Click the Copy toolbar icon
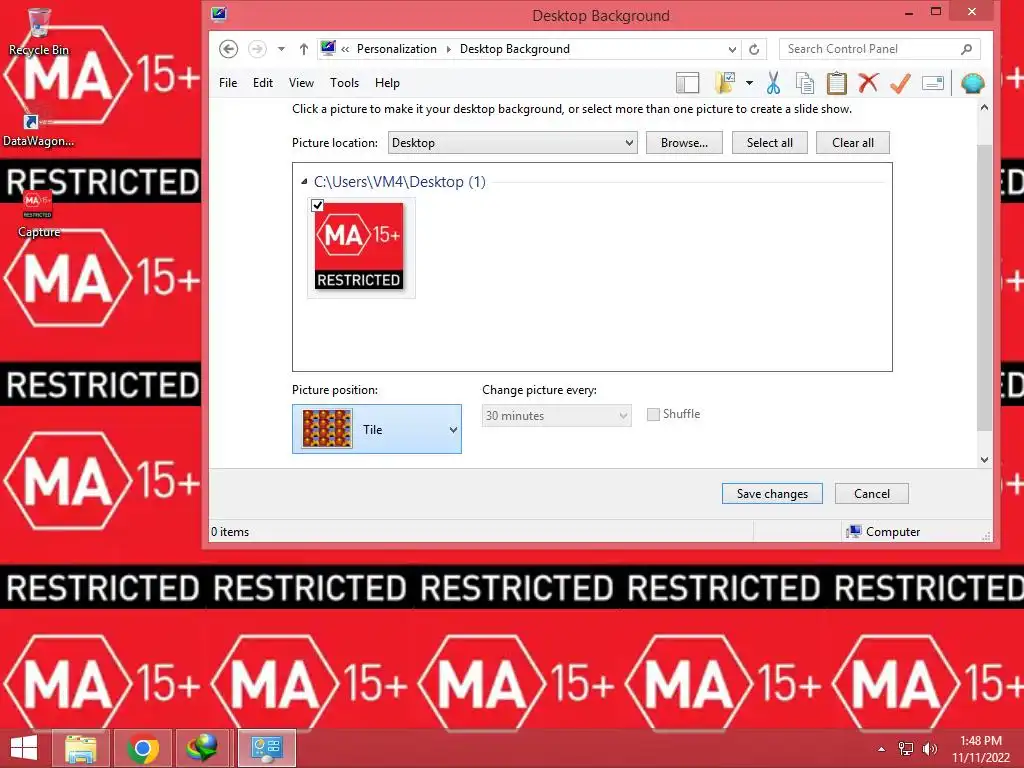The width and height of the screenshot is (1024, 768). coord(805,83)
